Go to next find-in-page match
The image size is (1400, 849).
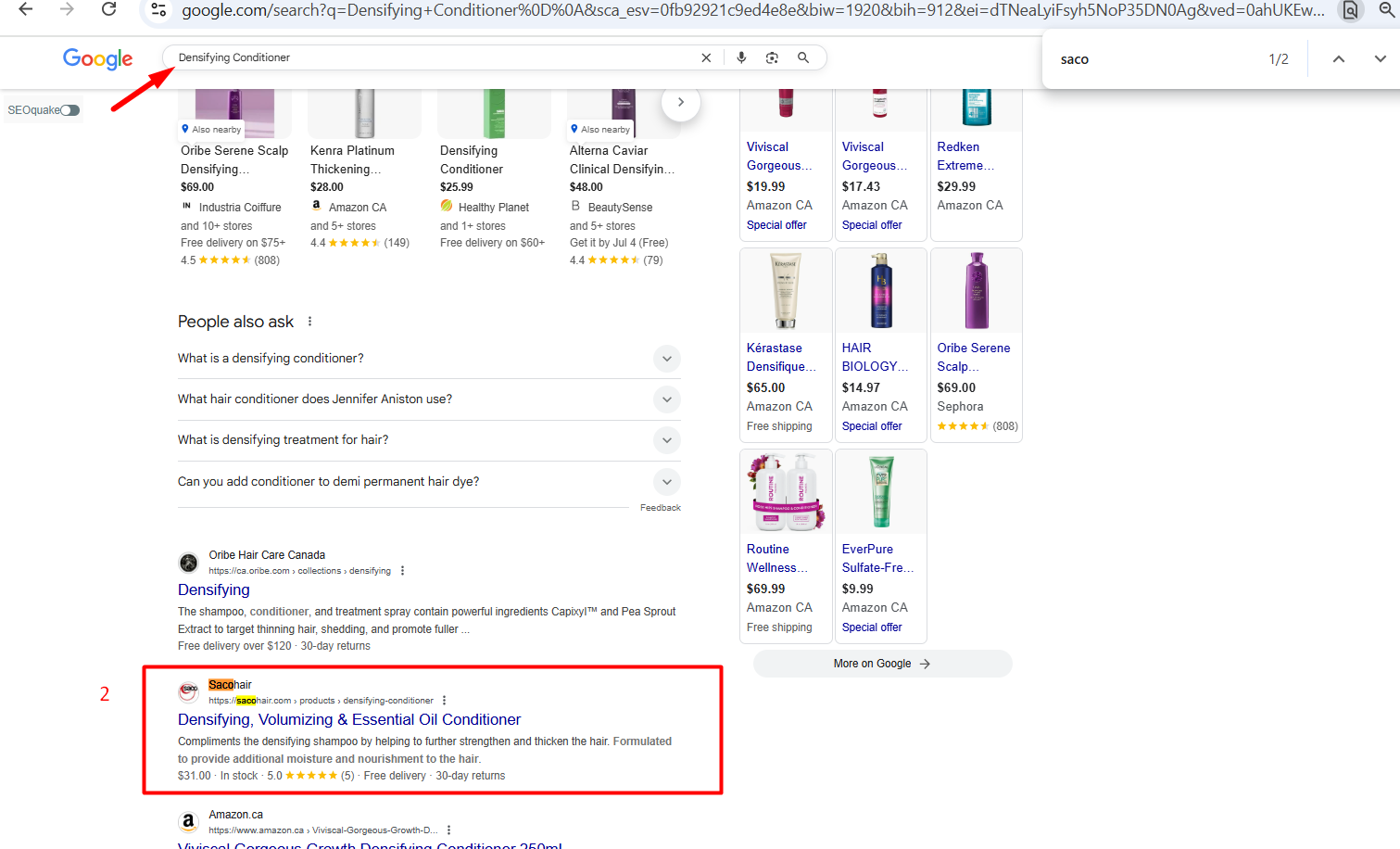pyautogui.click(x=1380, y=59)
